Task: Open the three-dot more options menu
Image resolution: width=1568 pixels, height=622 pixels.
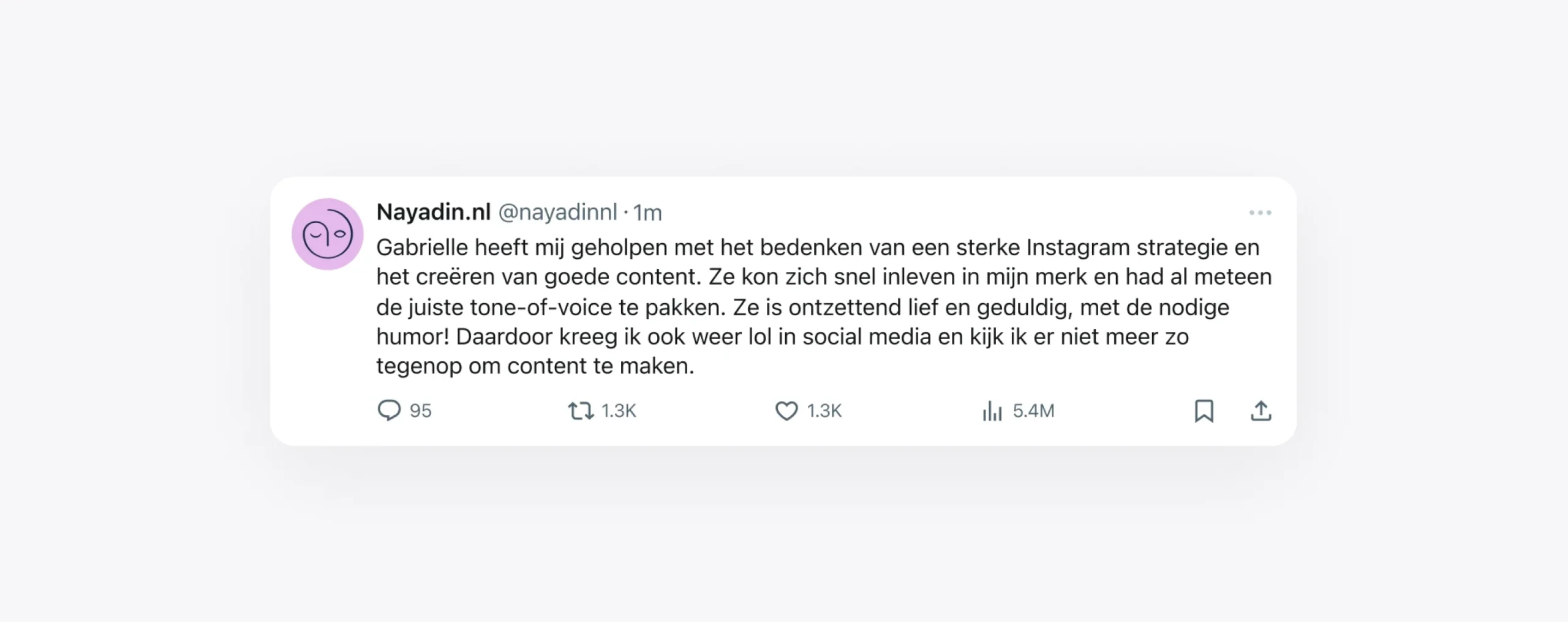Action: (x=1260, y=212)
